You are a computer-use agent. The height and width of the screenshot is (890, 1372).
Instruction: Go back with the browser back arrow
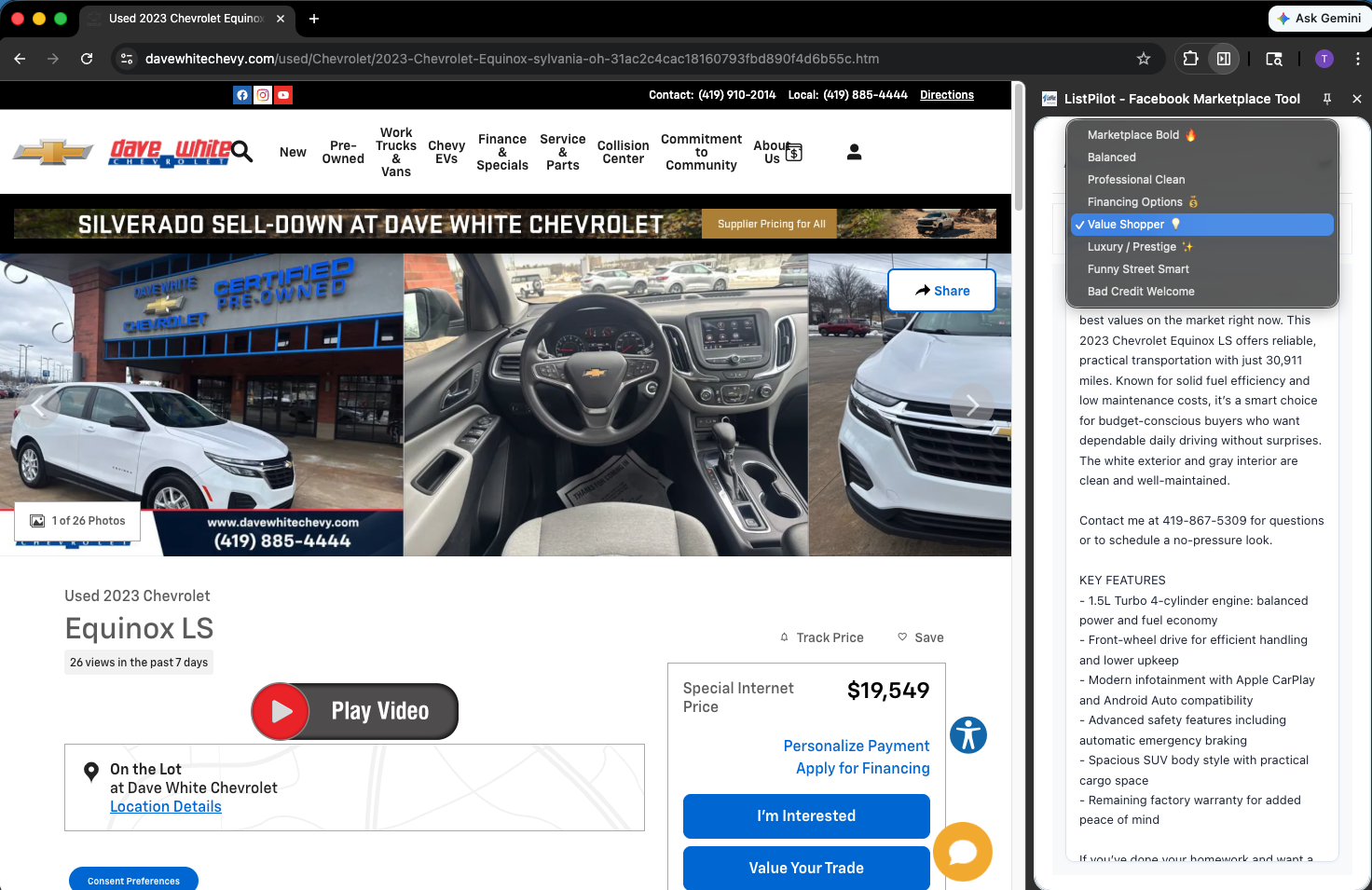(20, 59)
